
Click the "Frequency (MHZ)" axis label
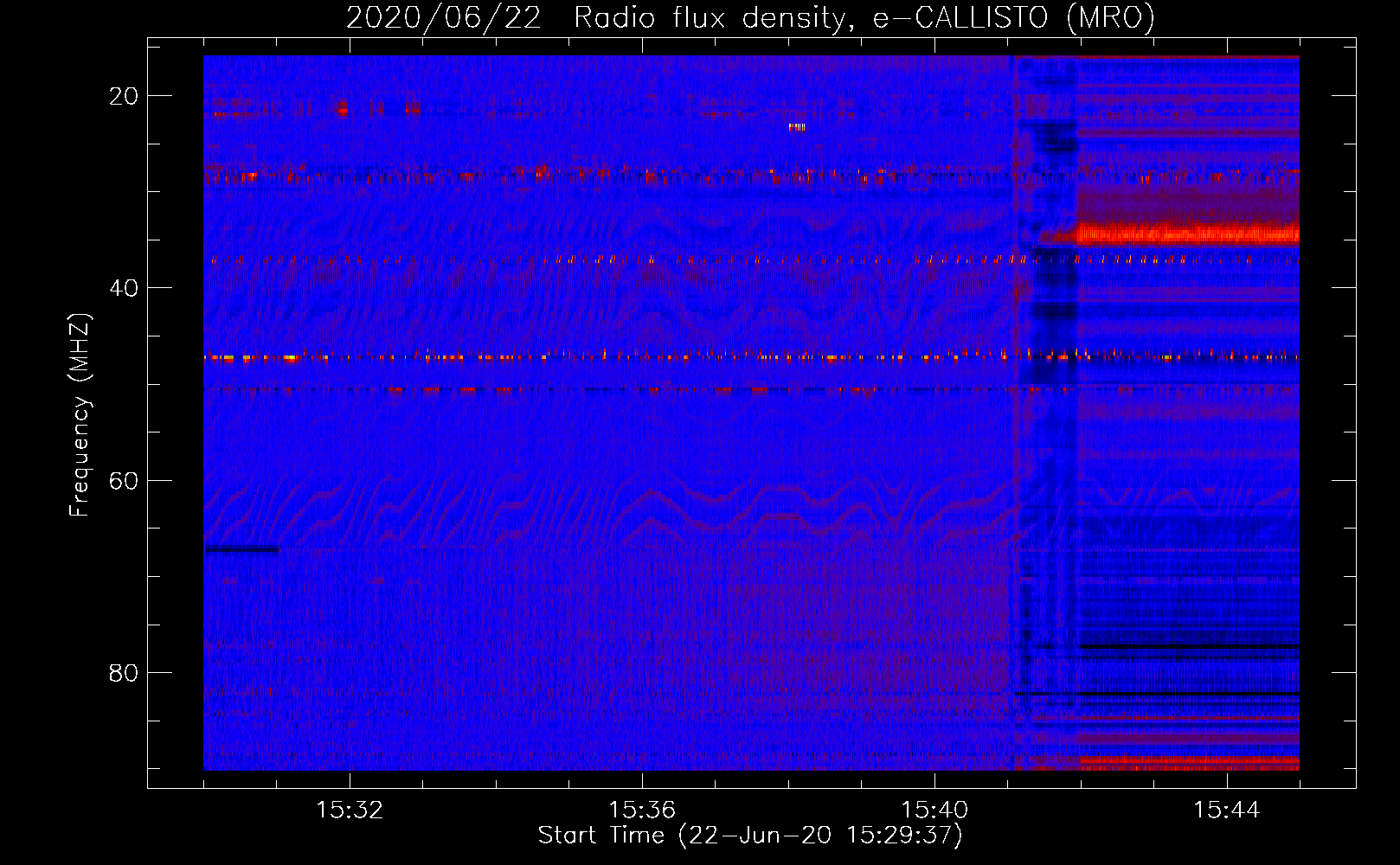[80, 415]
